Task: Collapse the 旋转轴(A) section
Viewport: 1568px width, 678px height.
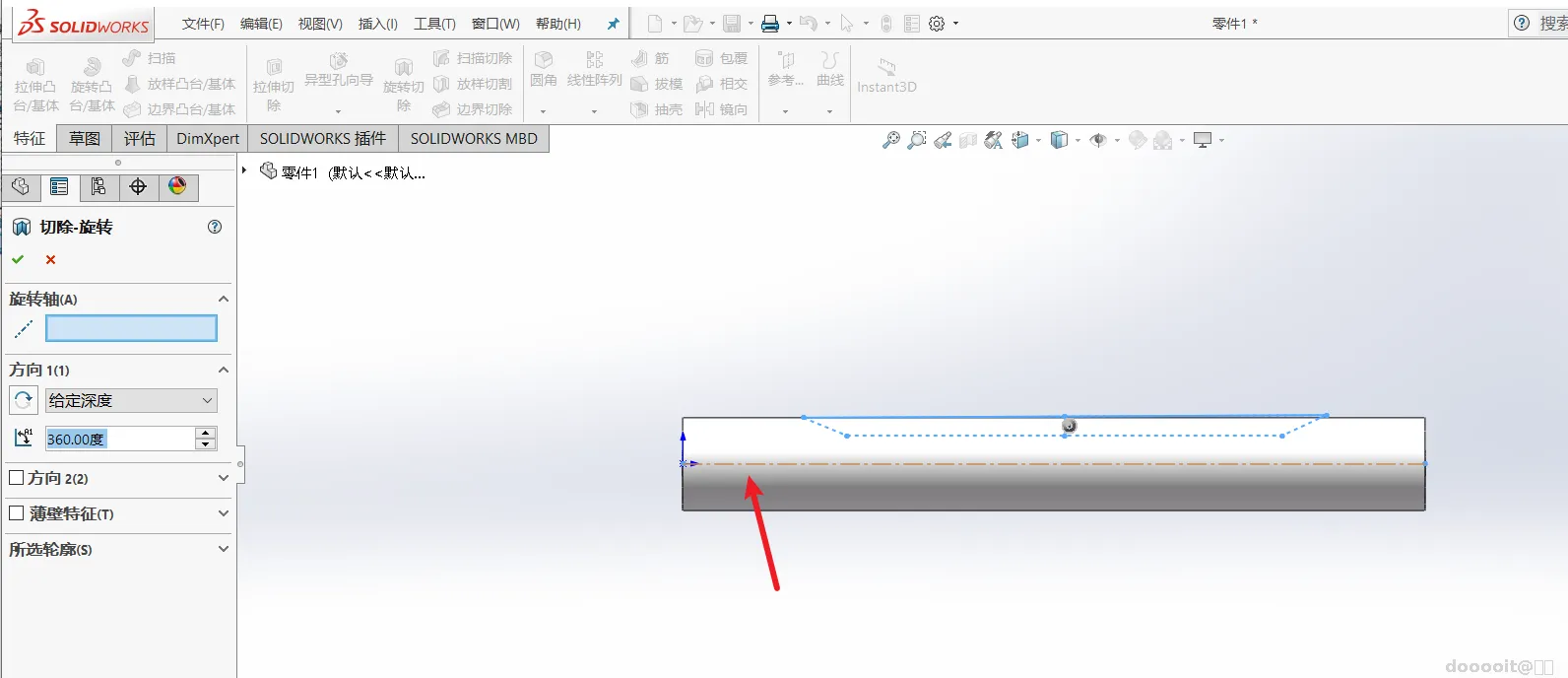Action: pyautogui.click(x=224, y=299)
